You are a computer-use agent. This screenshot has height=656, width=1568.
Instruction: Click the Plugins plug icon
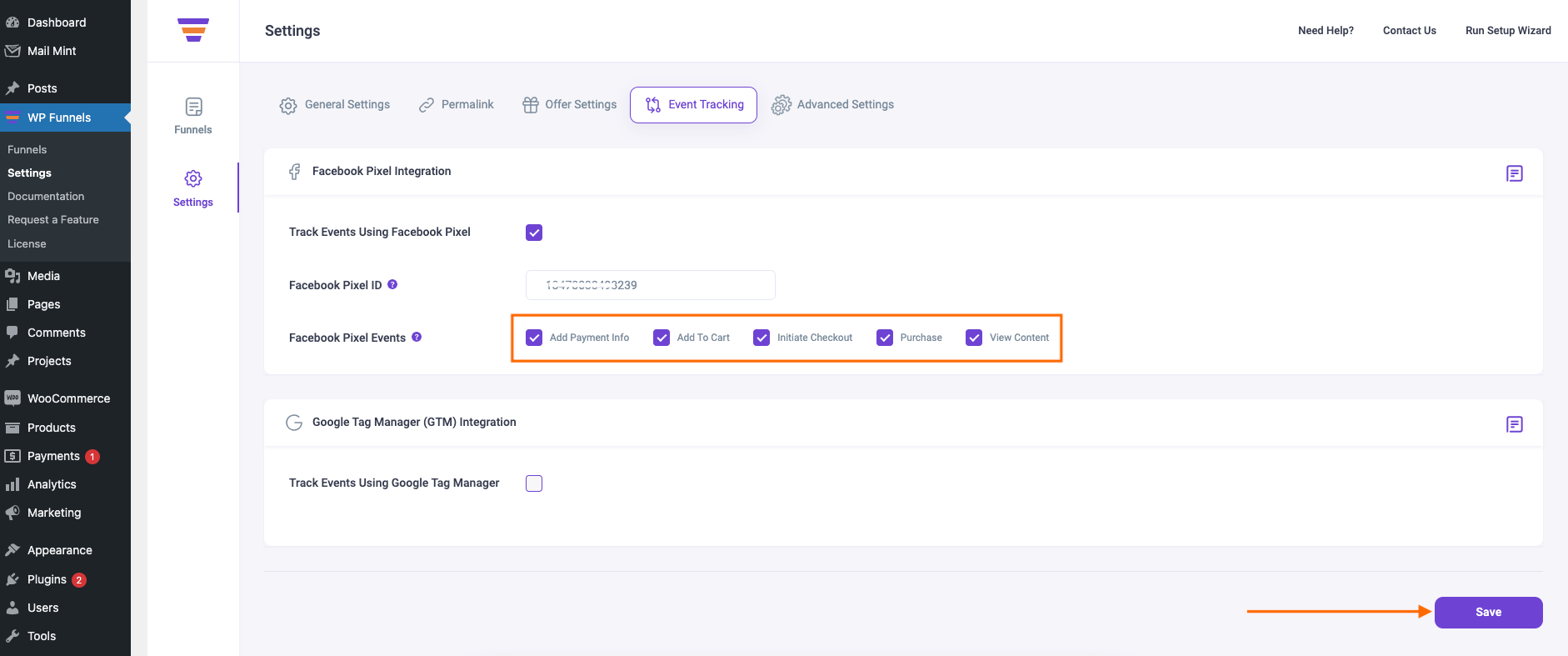[12, 579]
